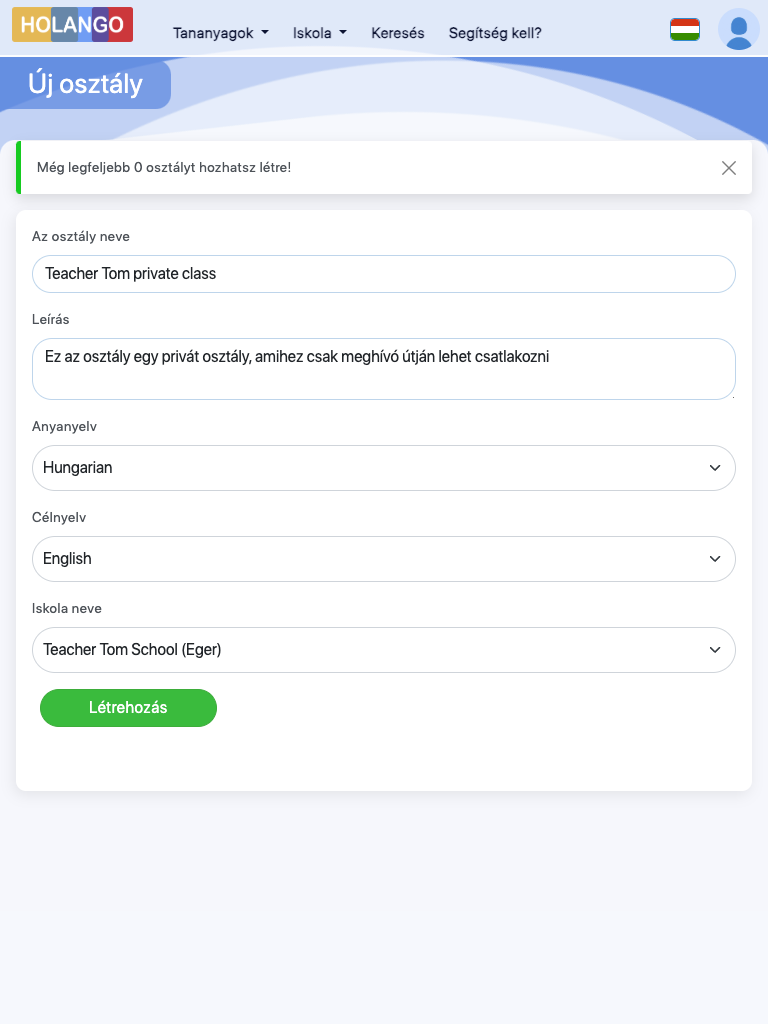This screenshot has width=768, height=1024.
Task: Grab the description textarea resize handle
Action: click(732, 396)
